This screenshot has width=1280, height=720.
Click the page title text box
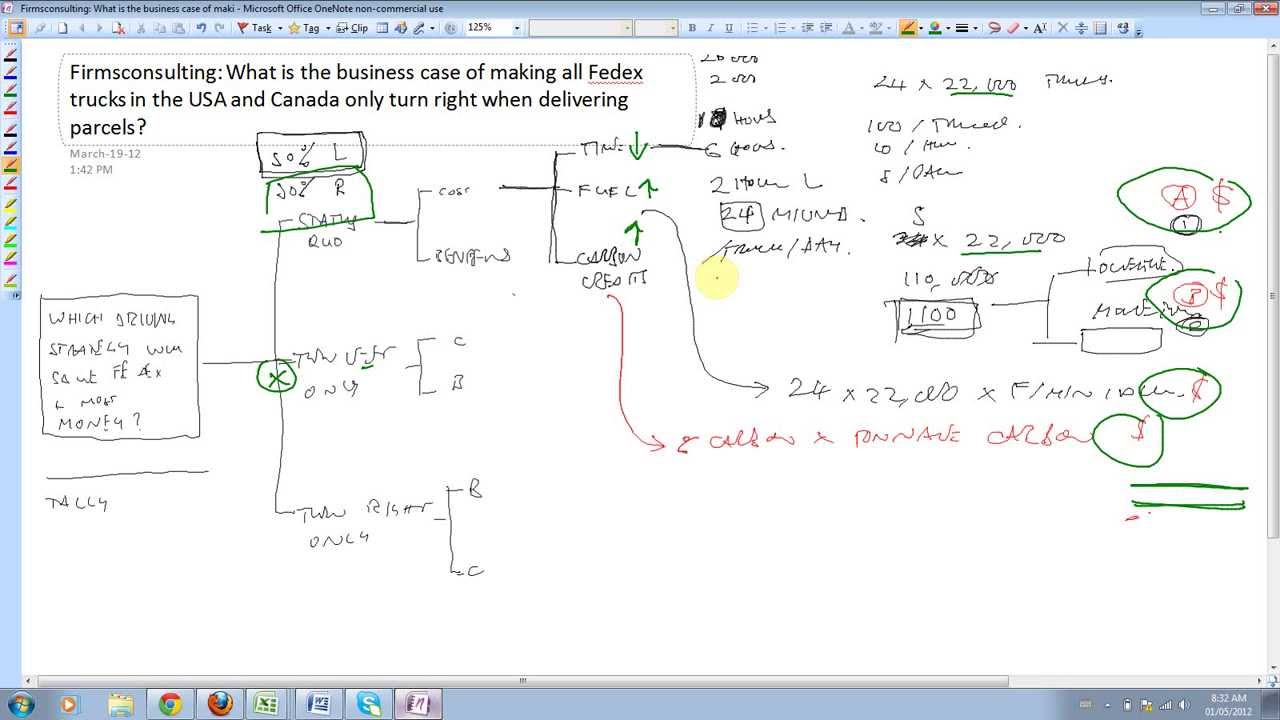click(377, 99)
